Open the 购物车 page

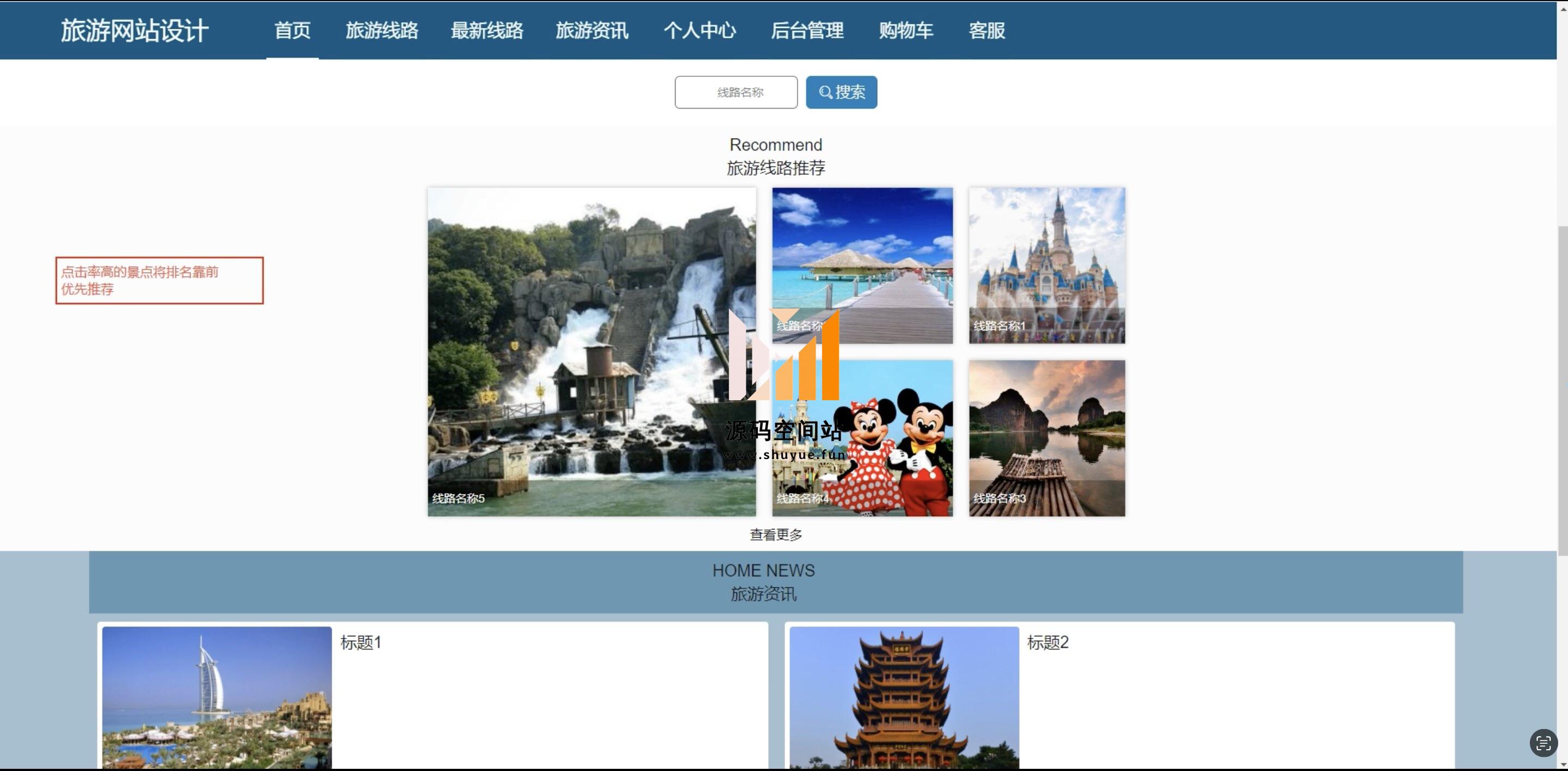pos(906,31)
